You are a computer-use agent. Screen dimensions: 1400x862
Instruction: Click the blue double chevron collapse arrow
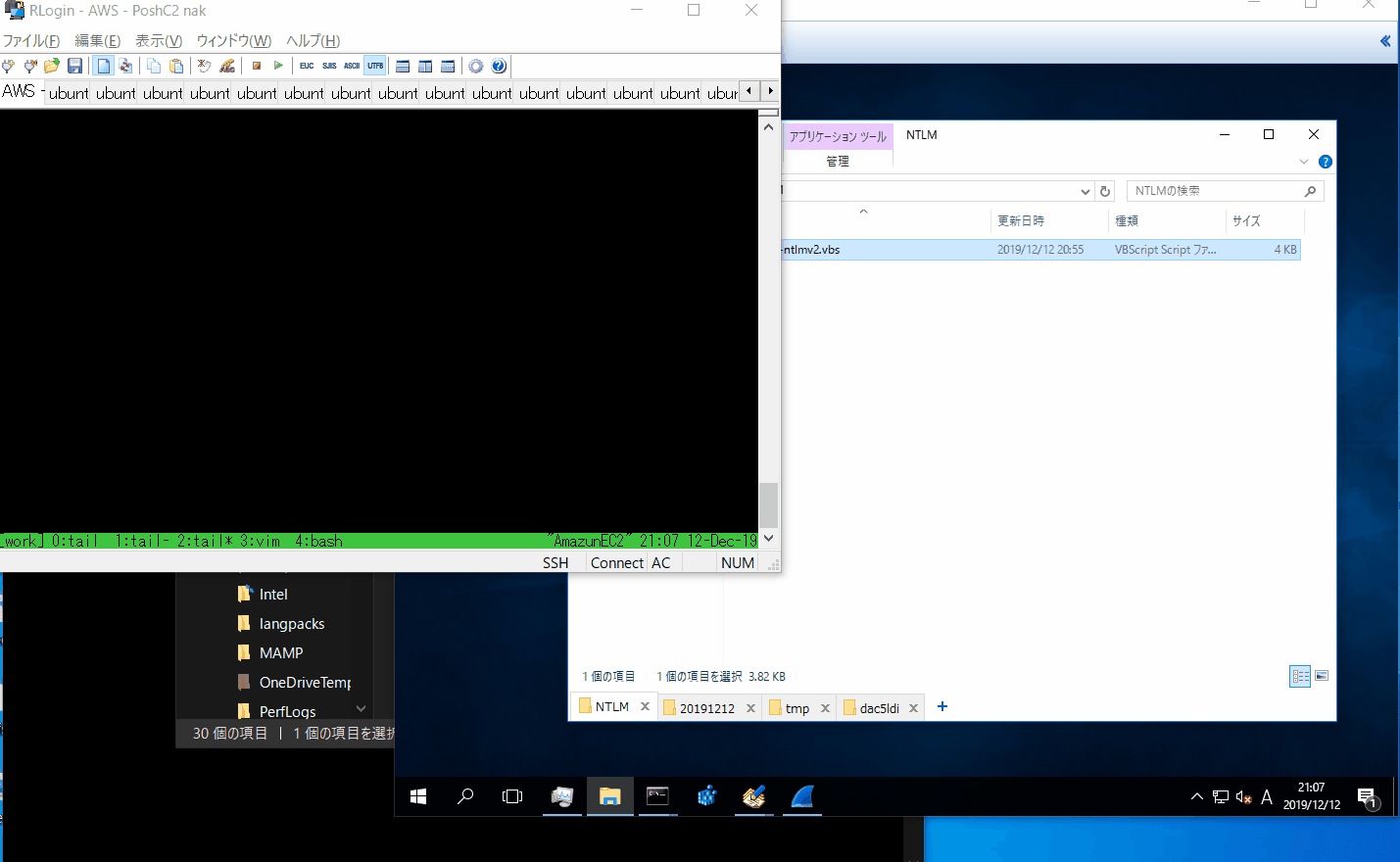tap(1385, 41)
